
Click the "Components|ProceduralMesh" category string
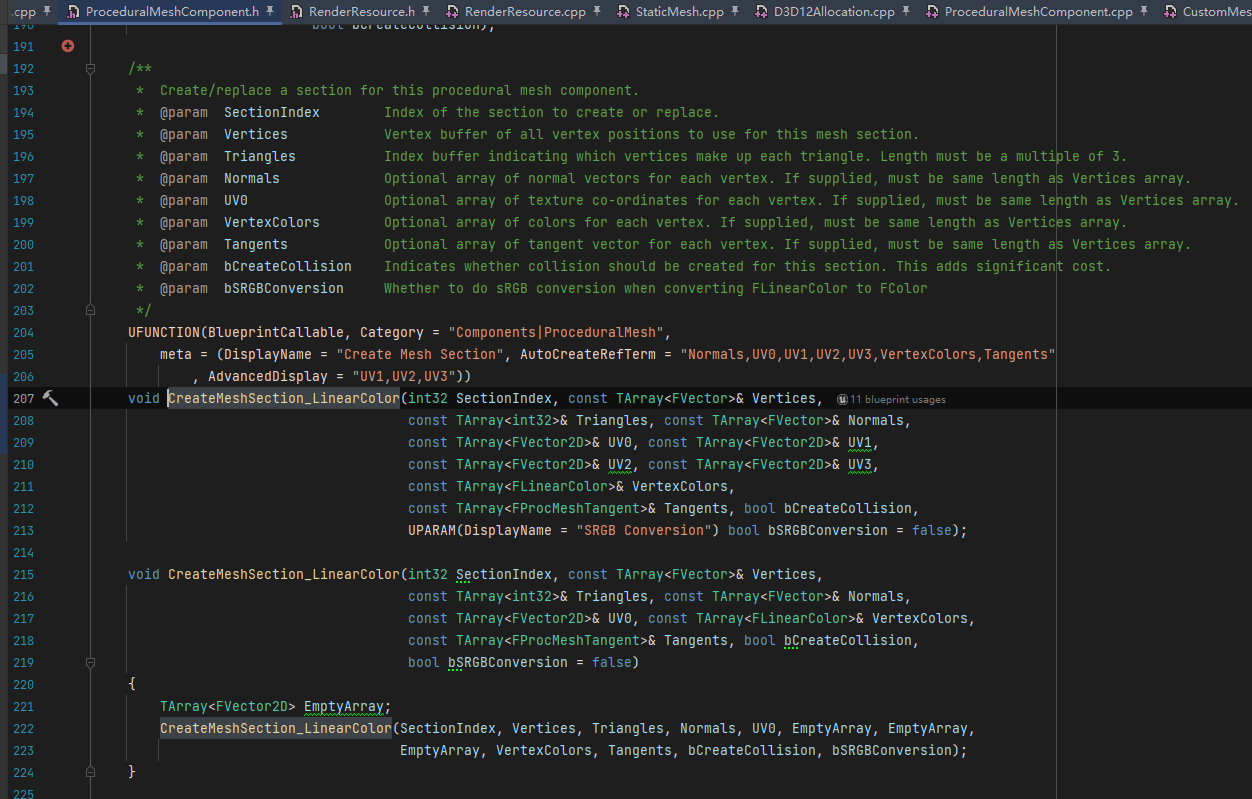(556, 332)
